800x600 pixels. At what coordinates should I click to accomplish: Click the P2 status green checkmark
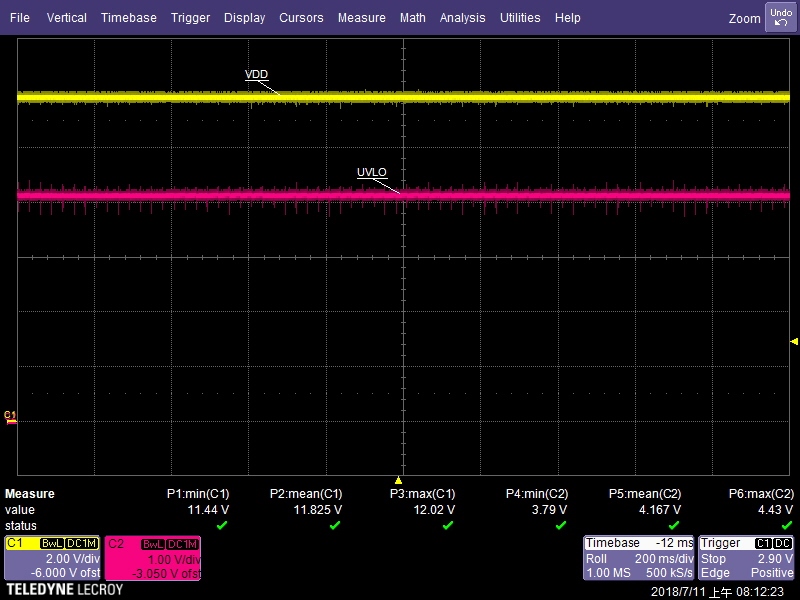(x=335, y=525)
